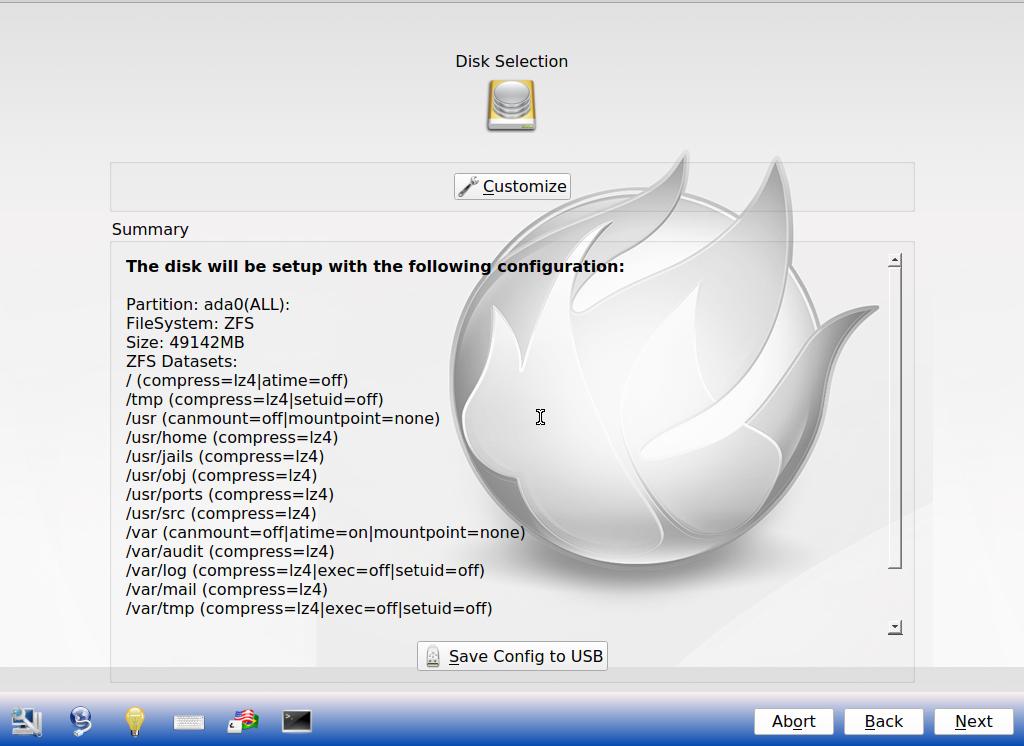Screen dimensions: 1024x746
Task: Click the summary scrollbar down arrow
Action: coord(895,628)
